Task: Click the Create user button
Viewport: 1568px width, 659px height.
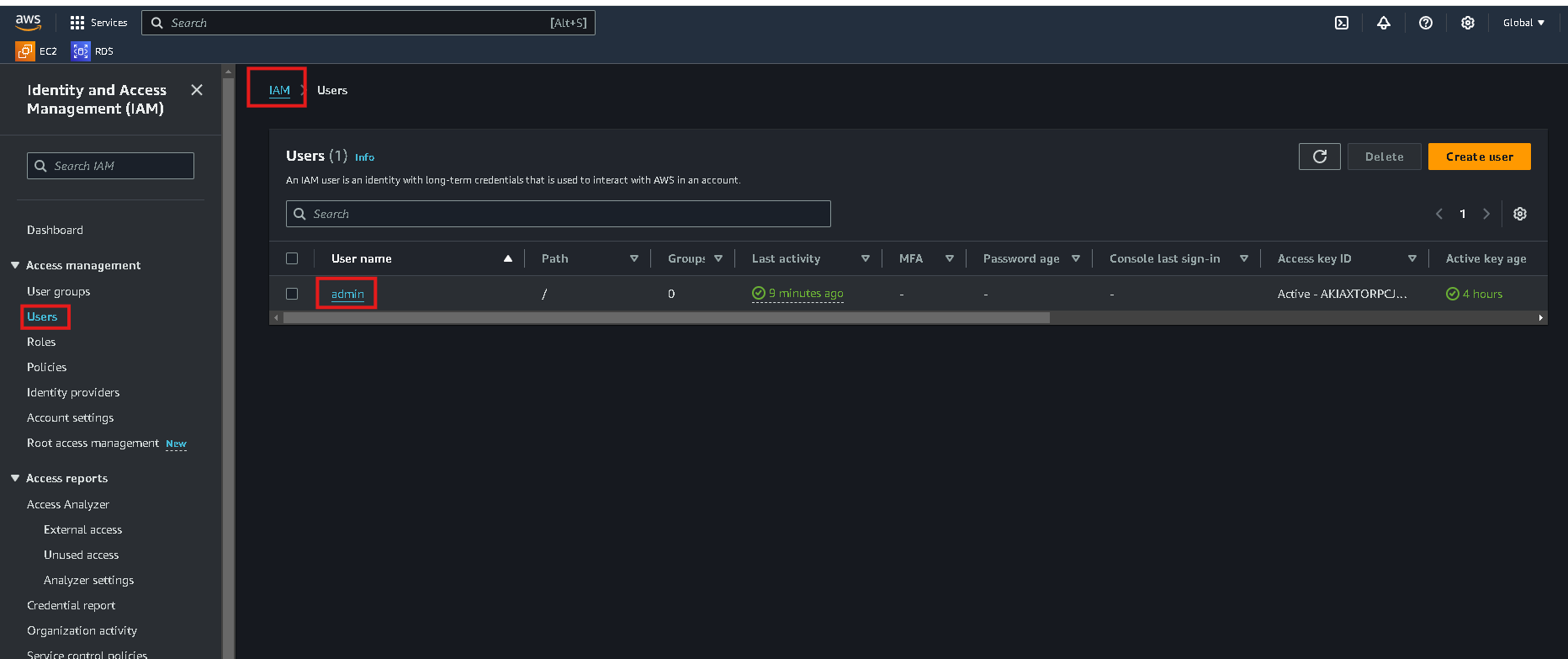Action: [x=1479, y=157]
